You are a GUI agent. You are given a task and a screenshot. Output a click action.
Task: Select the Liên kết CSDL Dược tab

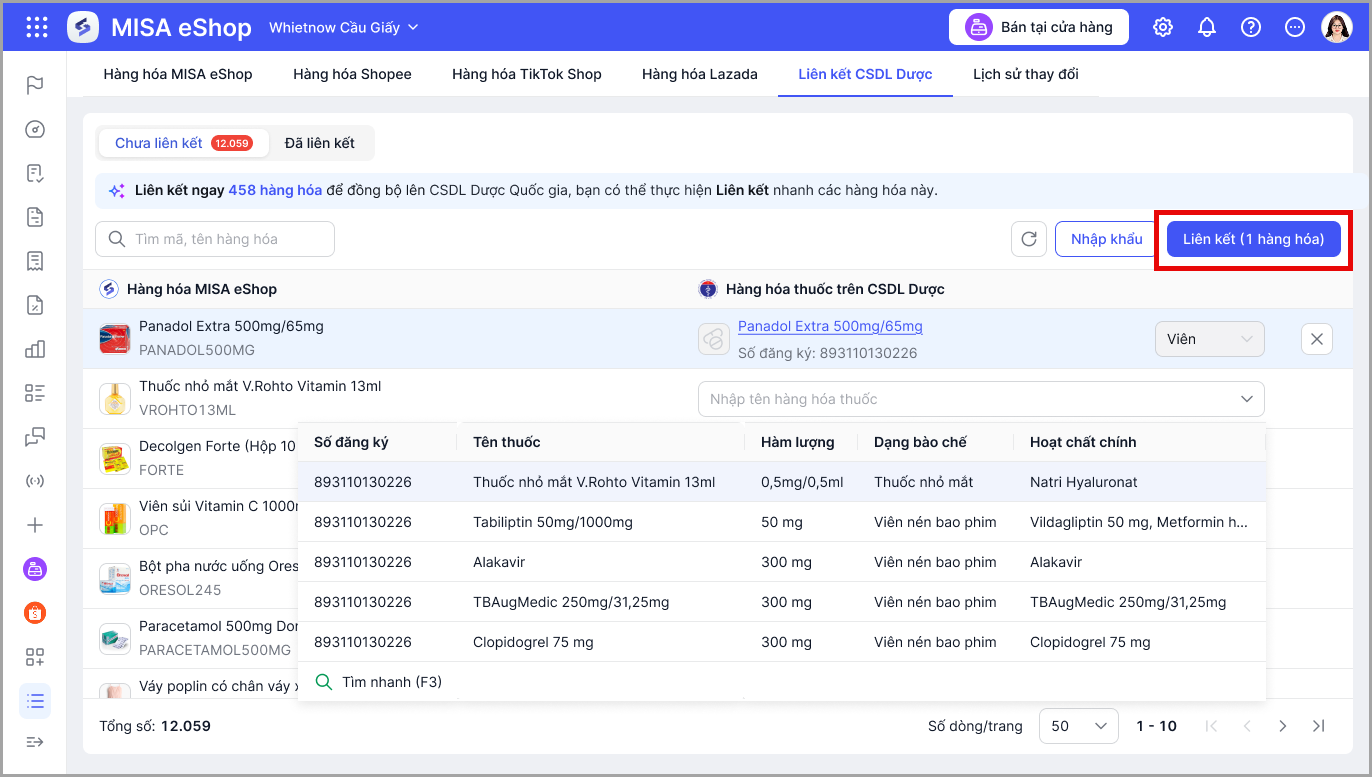pos(866,74)
